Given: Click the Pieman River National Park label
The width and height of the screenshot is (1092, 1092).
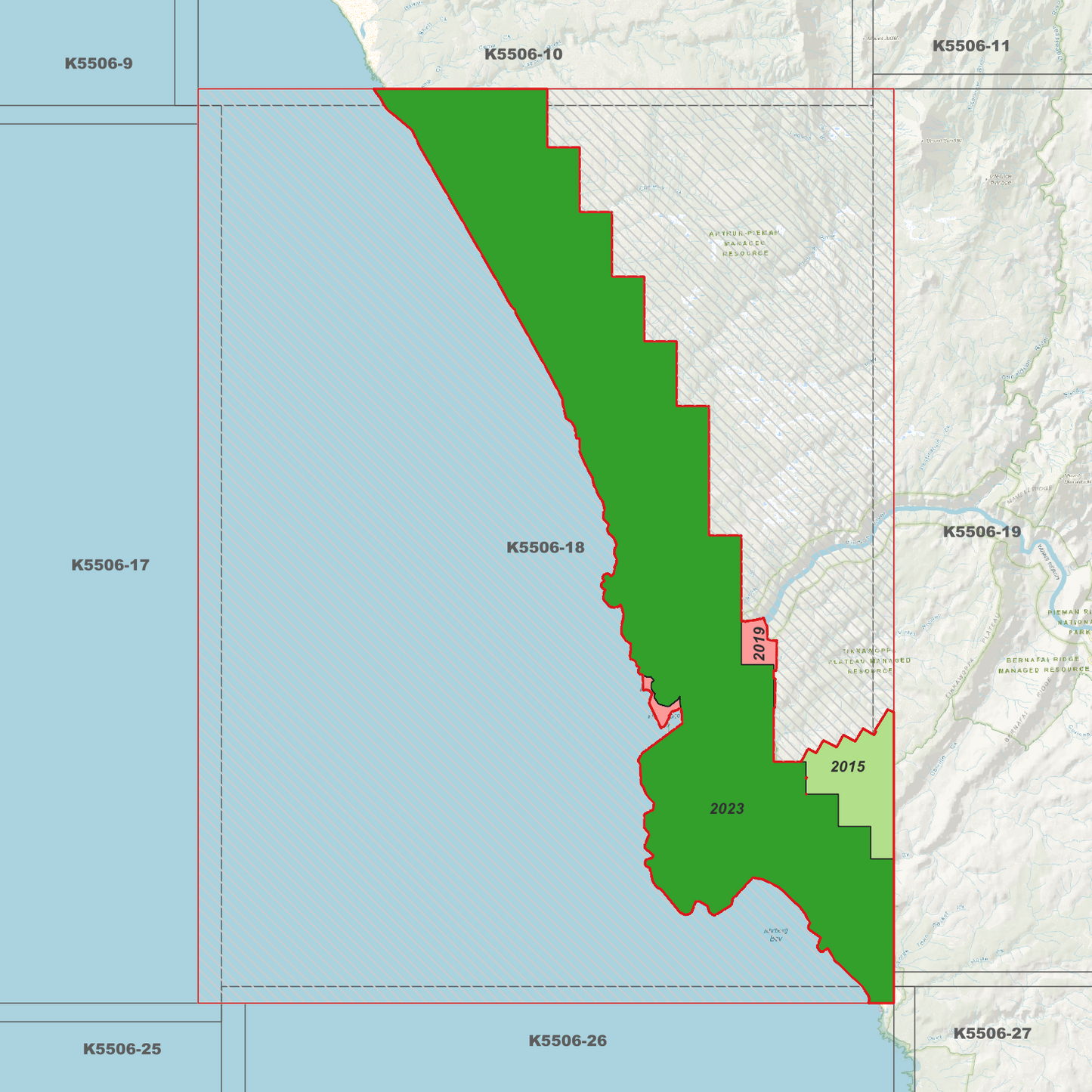Looking at the screenshot, I should [1070, 622].
